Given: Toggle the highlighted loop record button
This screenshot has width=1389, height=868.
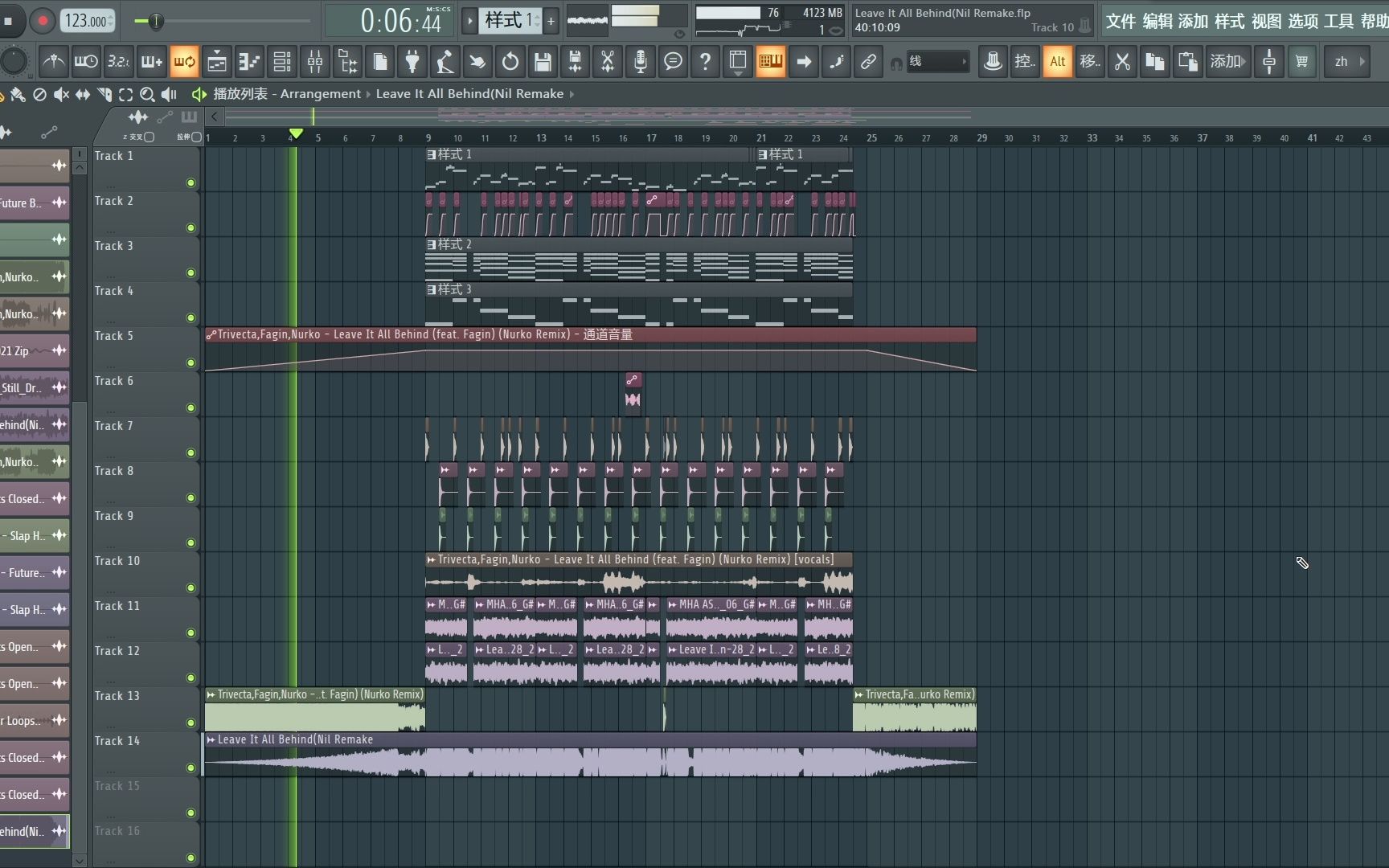Looking at the screenshot, I should pos(184,61).
